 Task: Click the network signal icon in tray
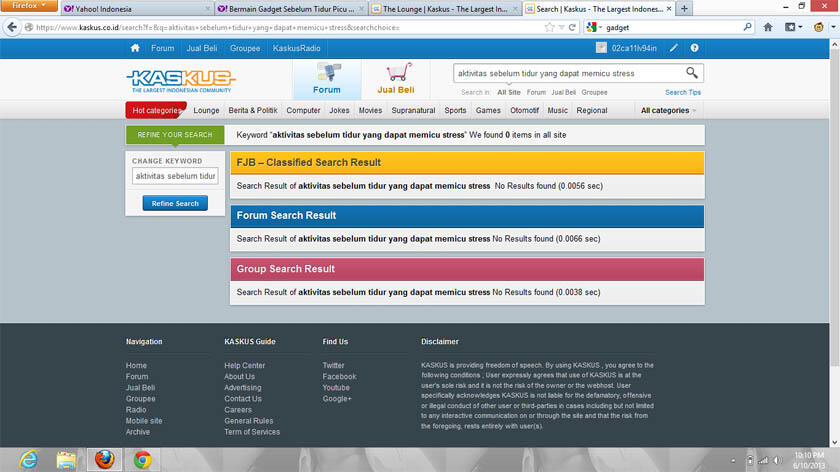tap(763, 460)
